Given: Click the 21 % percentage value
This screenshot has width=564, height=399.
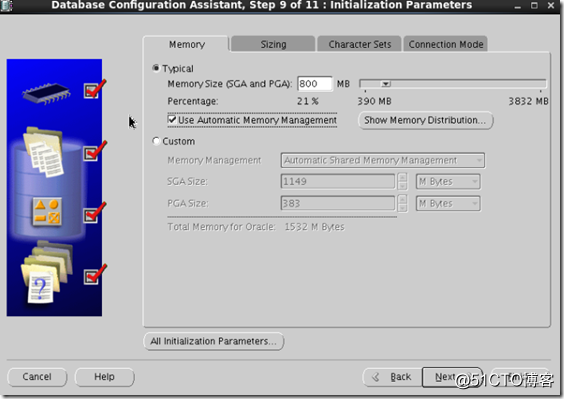Looking at the screenshot, I should coord(308,101).
